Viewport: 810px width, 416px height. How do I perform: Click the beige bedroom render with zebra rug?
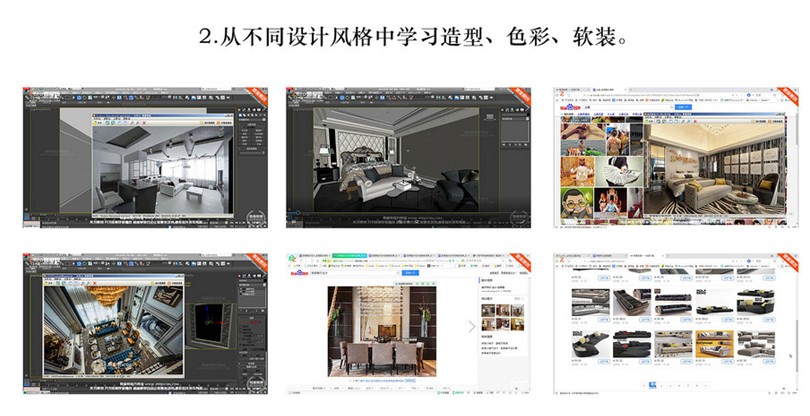714,170
